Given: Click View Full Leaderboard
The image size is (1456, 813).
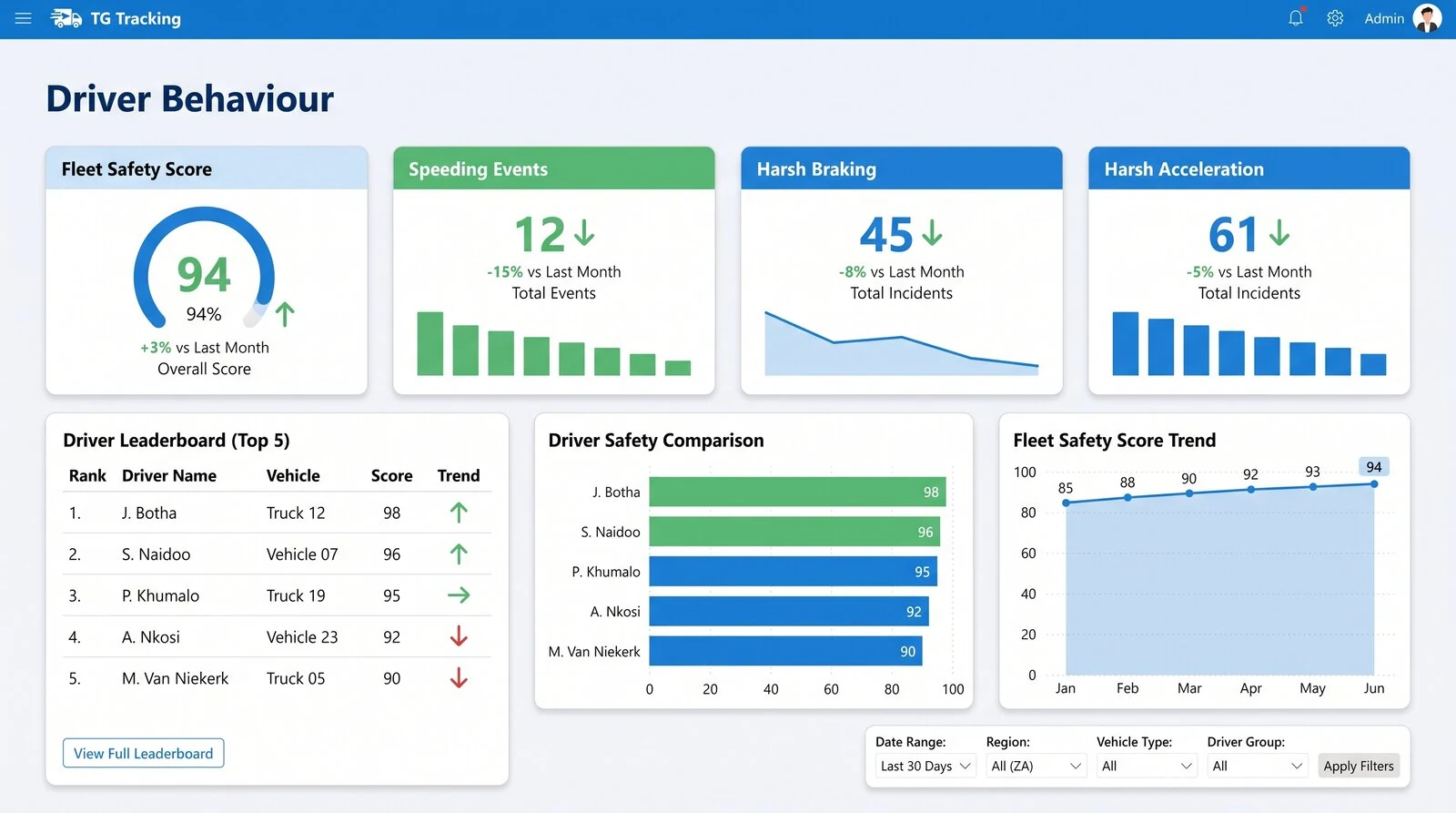Looking at the screenshot, I should (144, 753).
